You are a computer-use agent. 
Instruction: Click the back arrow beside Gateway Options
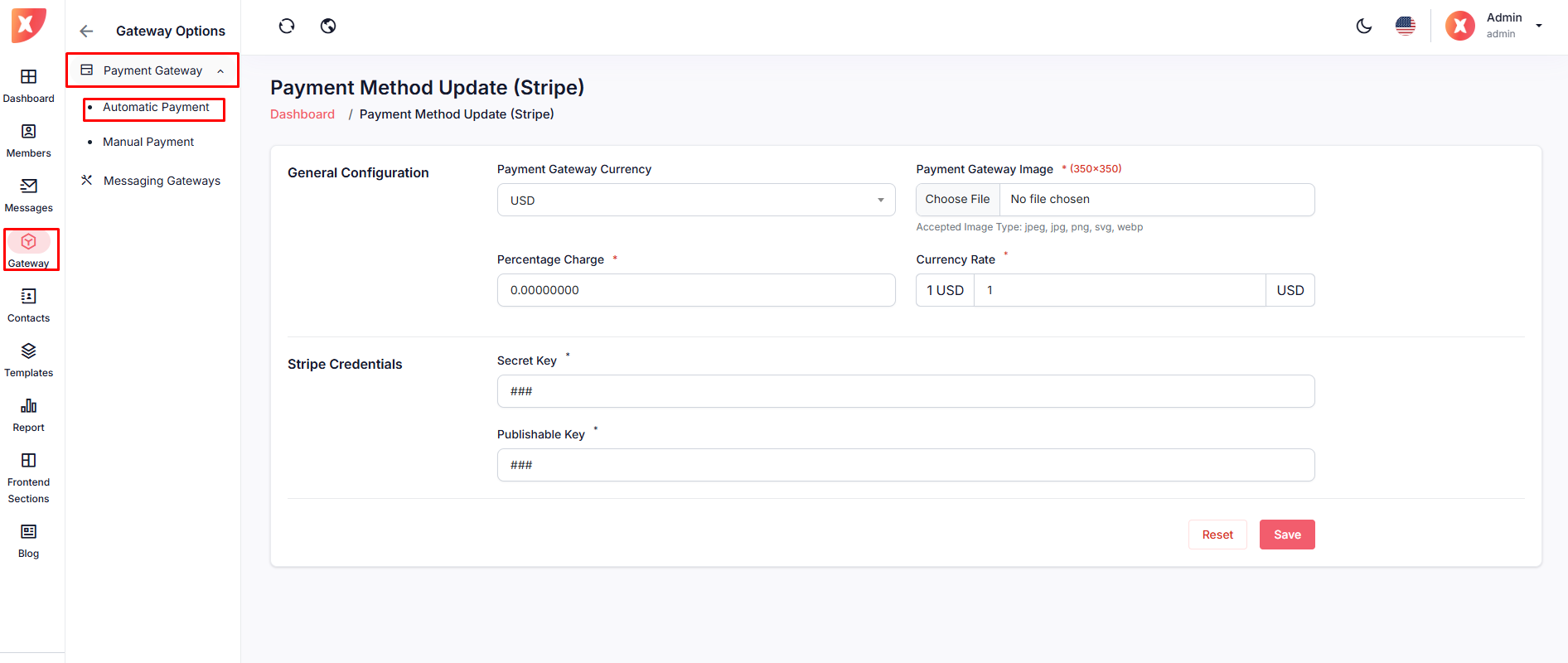86,31
